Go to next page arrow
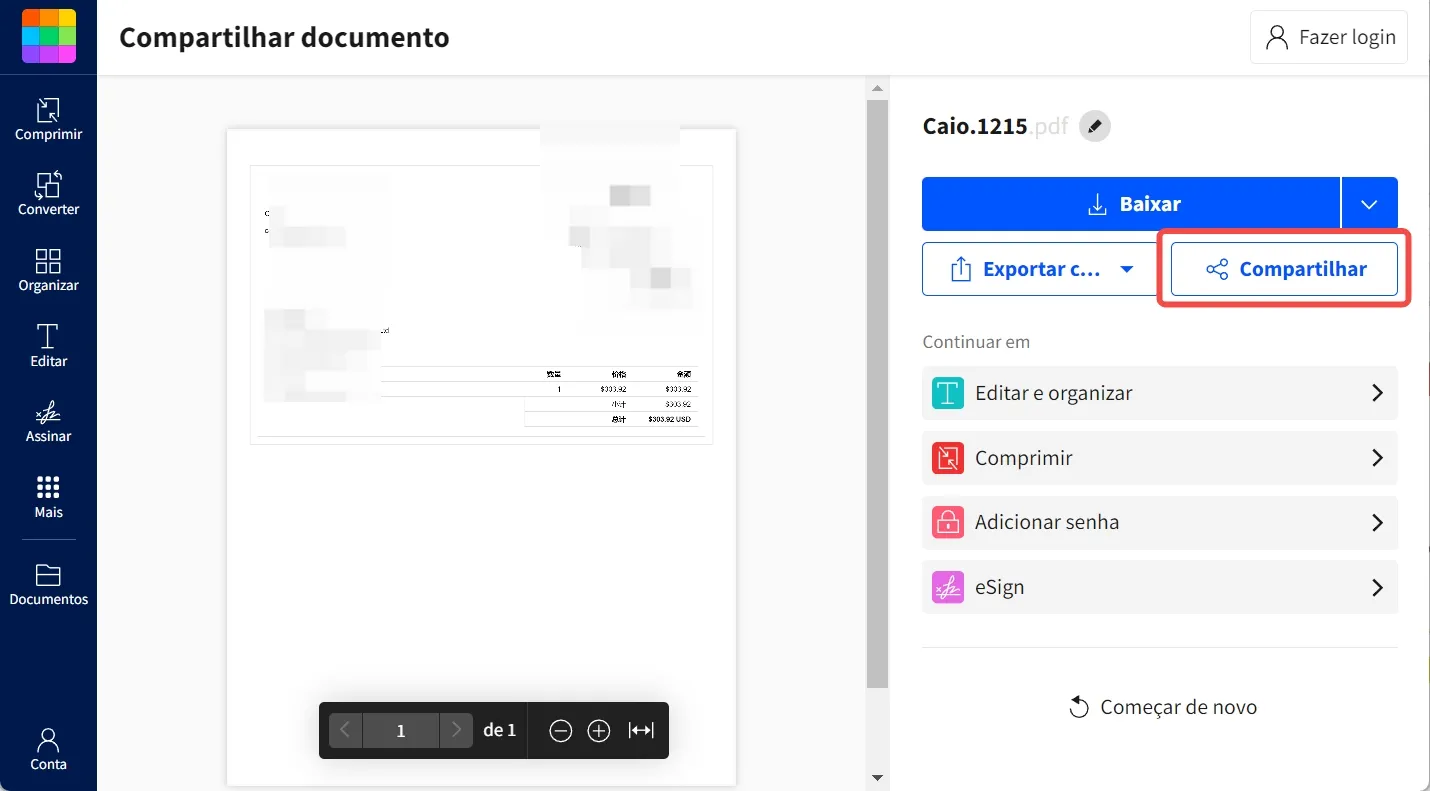The image size is (1430, 791). pyautogui.click(x=456, y=730)
